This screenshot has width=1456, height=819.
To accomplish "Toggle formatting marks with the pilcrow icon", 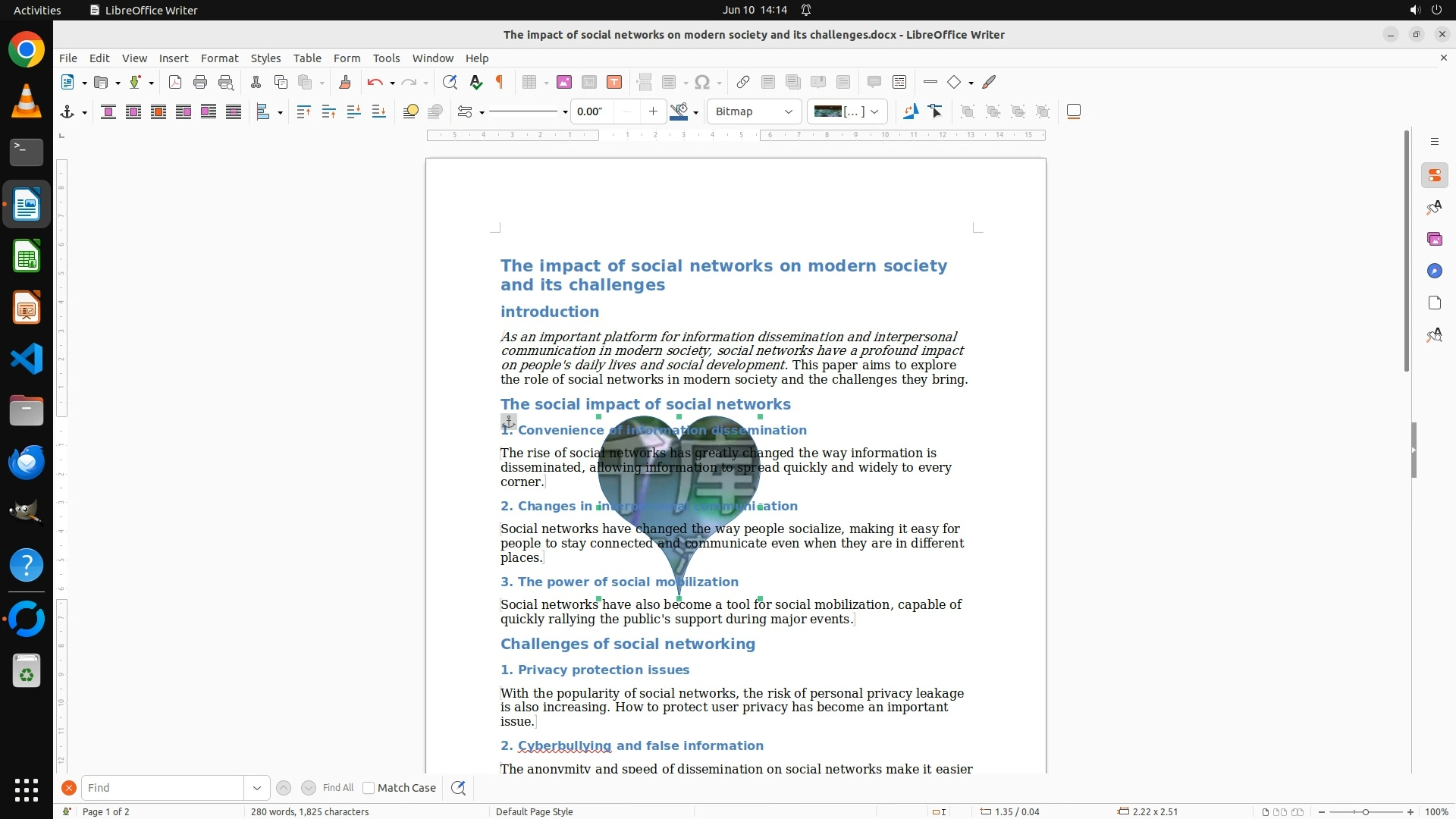I will (x=500, y=82).
